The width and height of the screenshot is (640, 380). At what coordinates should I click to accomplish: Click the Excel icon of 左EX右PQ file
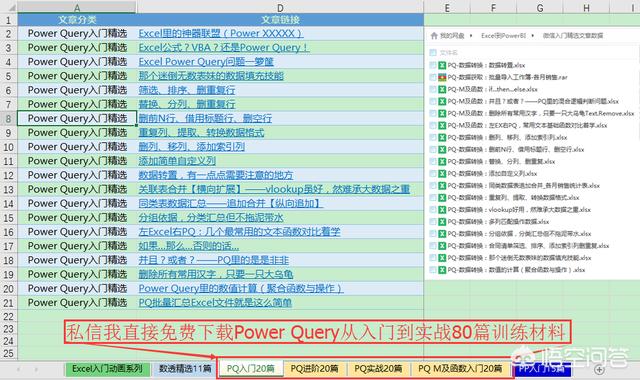coord(442,125)
